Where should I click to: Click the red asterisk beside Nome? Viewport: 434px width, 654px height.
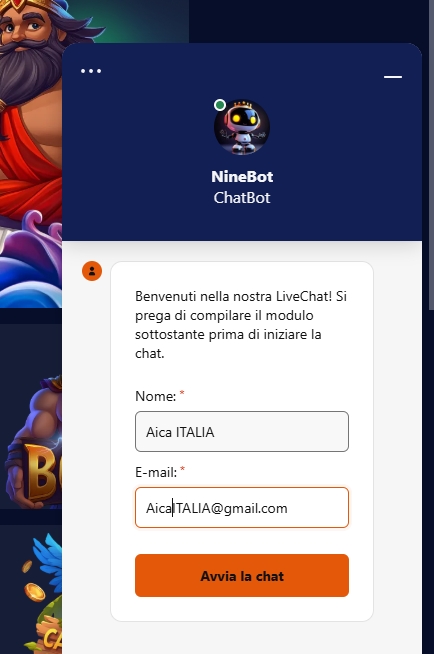click(x=182, y=393)
